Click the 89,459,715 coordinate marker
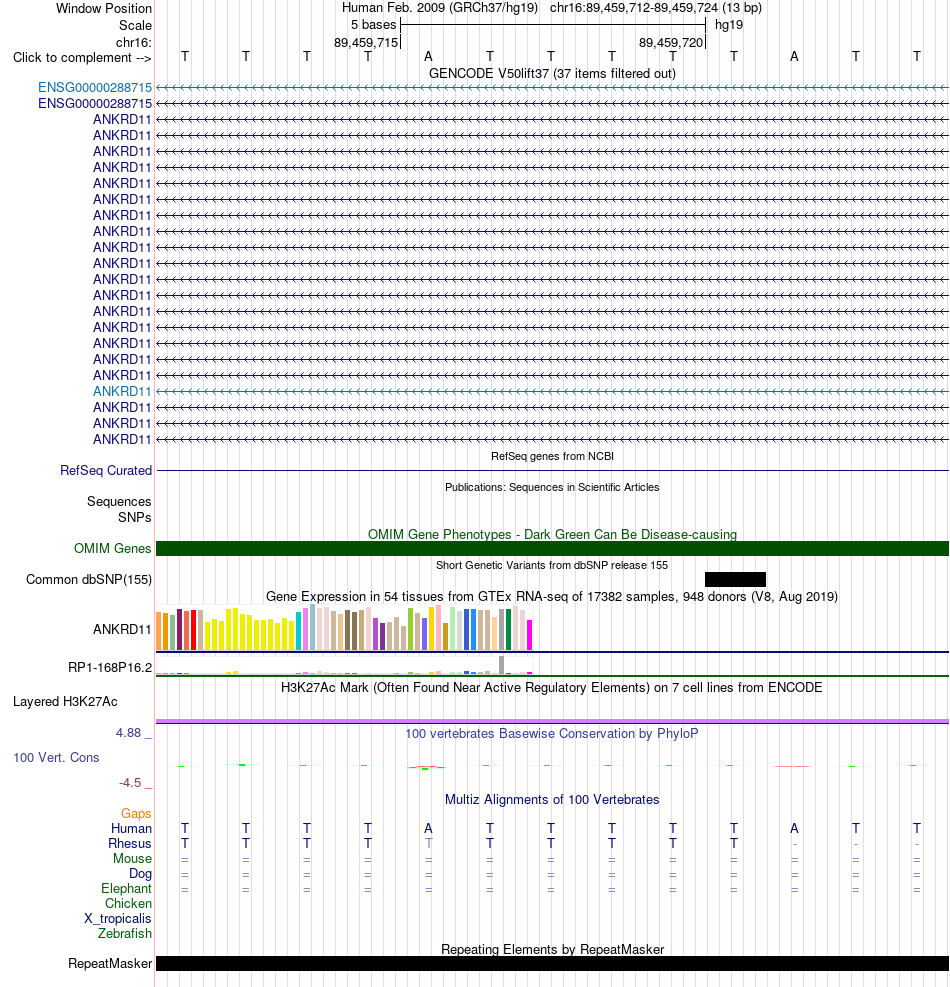This screenshot has width=950, height=987. (x=366, y=42)
